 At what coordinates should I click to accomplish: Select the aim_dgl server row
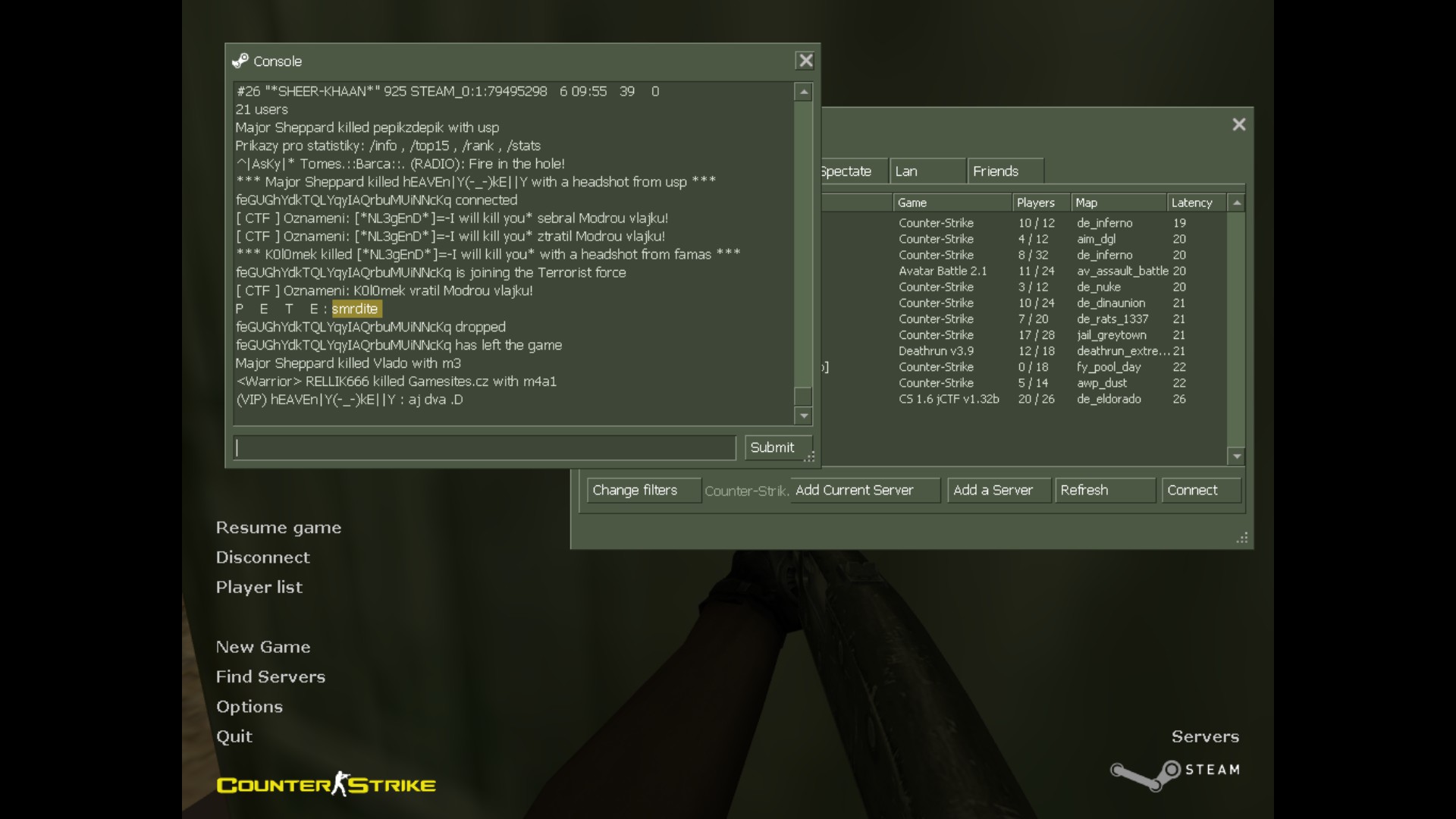click(x=1024, y=239)
